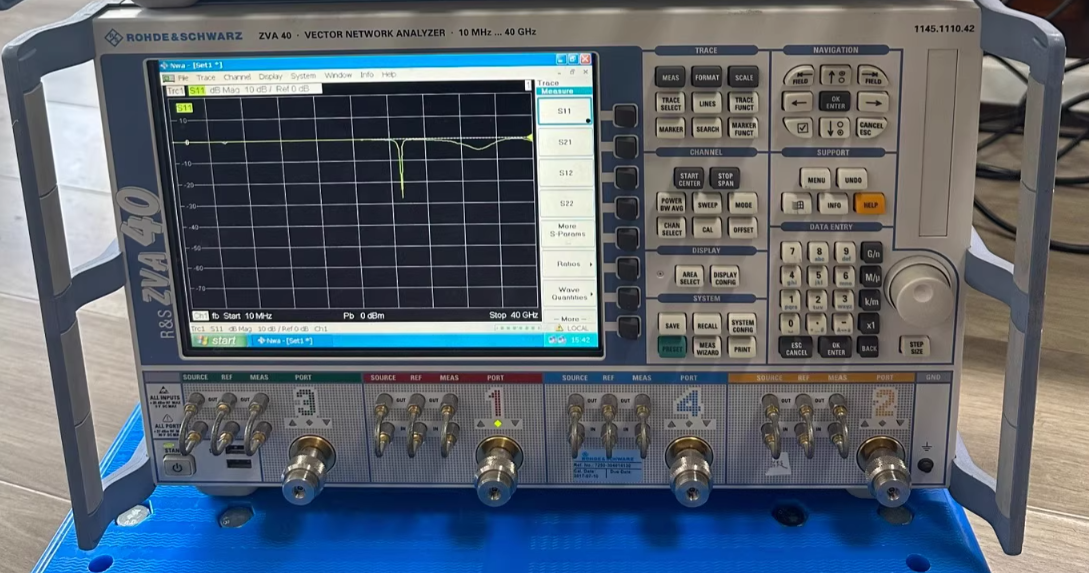Image resolution: width=1089 pixels, height=573 pixels.
Task: Hit OK ENTER in NAVIGATION group
Action: (x=835, y=101)
